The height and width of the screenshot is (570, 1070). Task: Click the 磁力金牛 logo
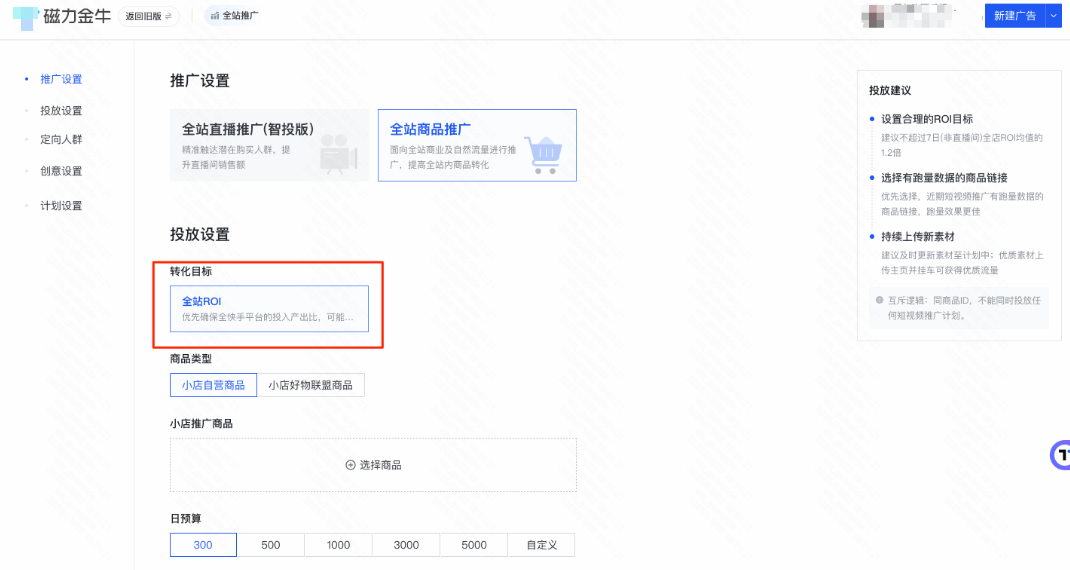(x=62, y=16)
